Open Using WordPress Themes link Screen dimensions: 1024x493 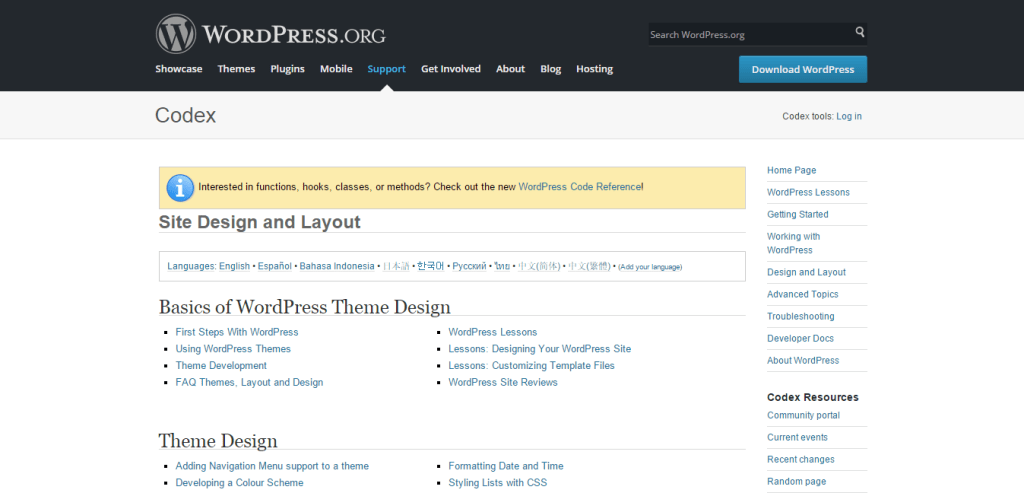click(233, 349)
